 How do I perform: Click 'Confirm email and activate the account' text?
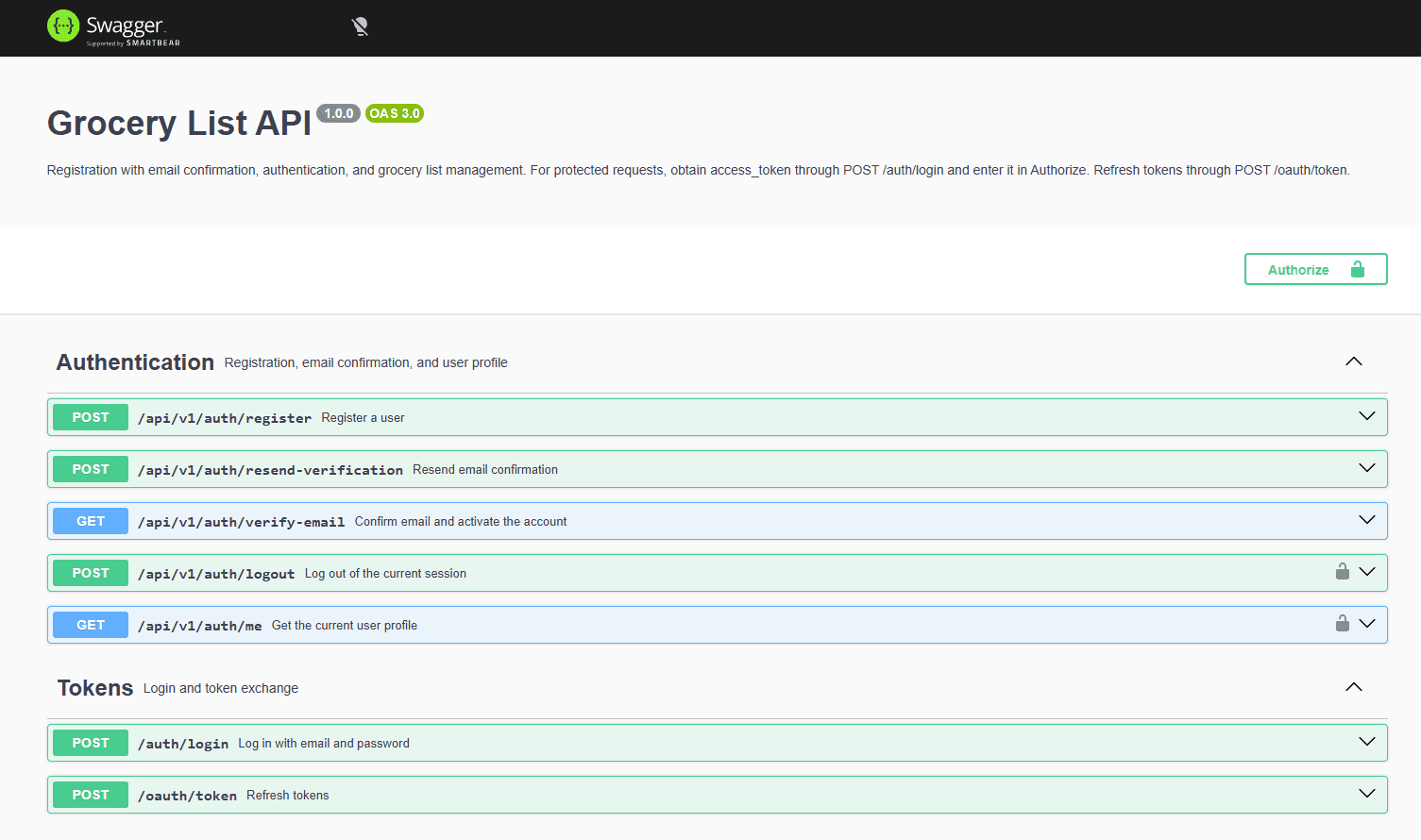point(461,522)
